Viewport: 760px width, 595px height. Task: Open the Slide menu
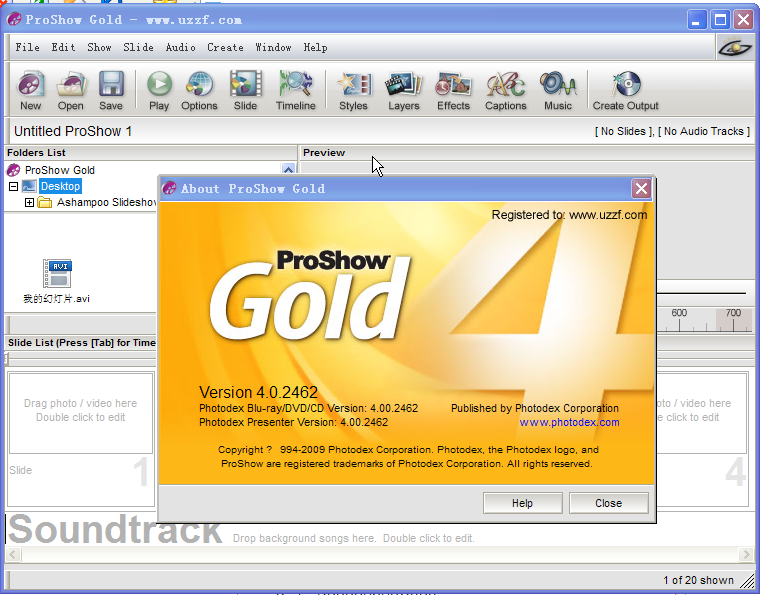[x=138, y=47]
